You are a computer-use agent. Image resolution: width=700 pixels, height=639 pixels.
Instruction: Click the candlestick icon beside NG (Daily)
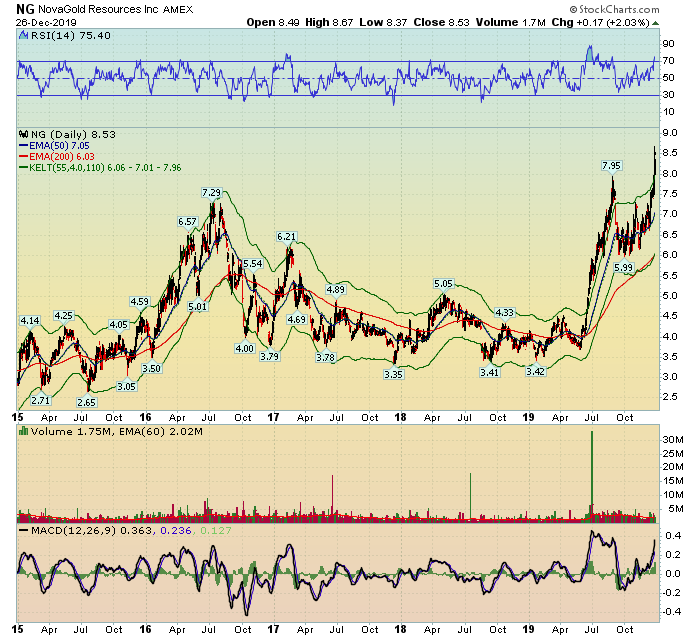pos(22,133)
